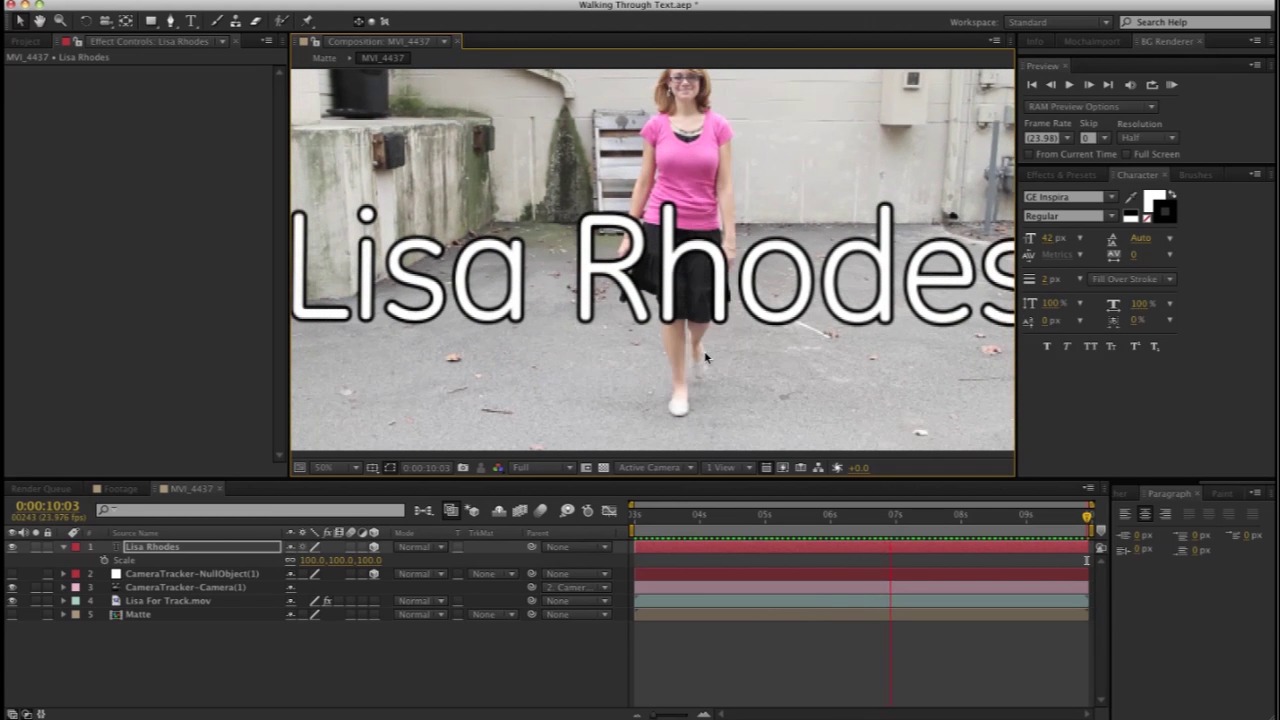Open the Composition Mini-Flowchart in timeline

pyautogui.click(x=423, y=511)
